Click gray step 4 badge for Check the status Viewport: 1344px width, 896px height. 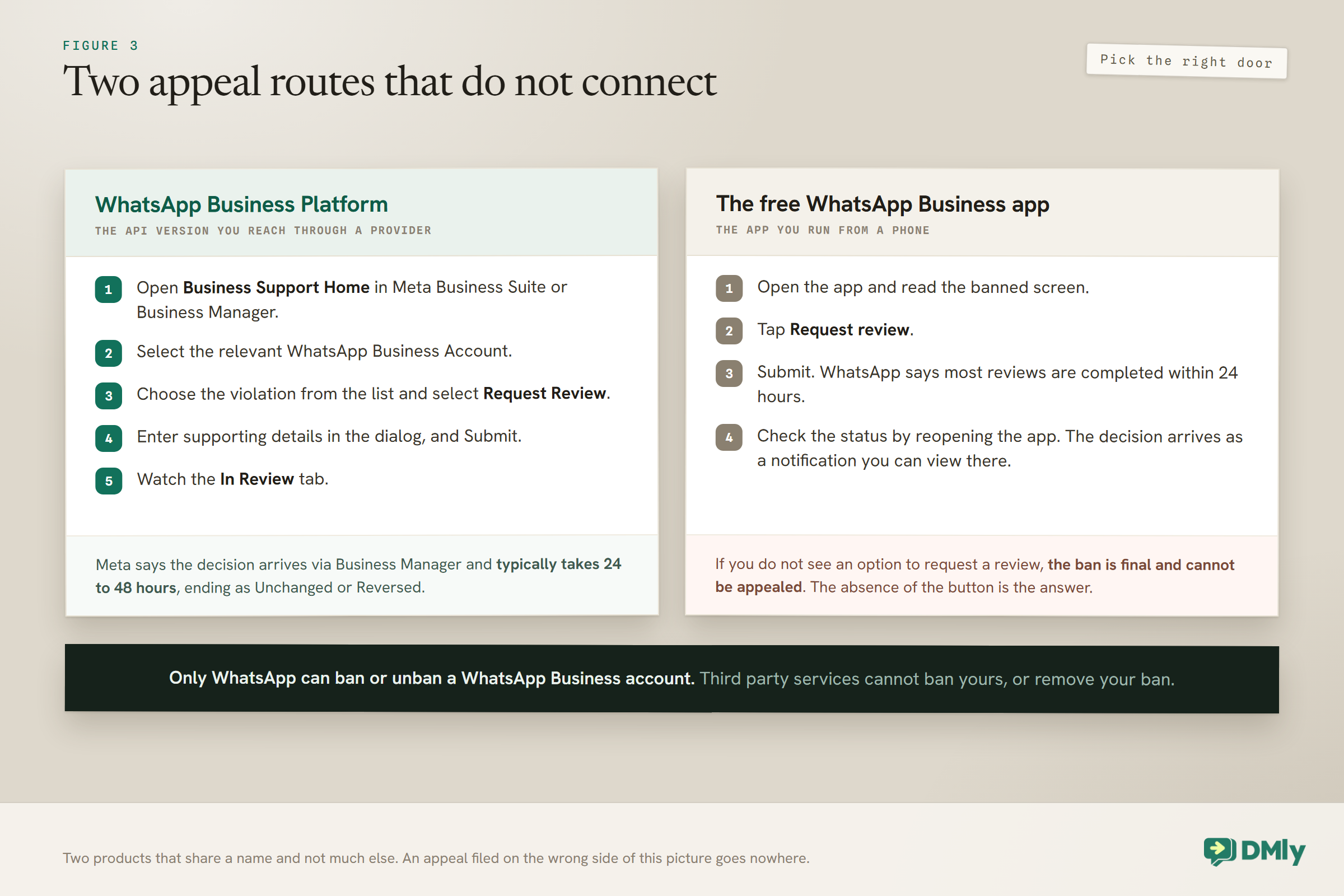729,438
